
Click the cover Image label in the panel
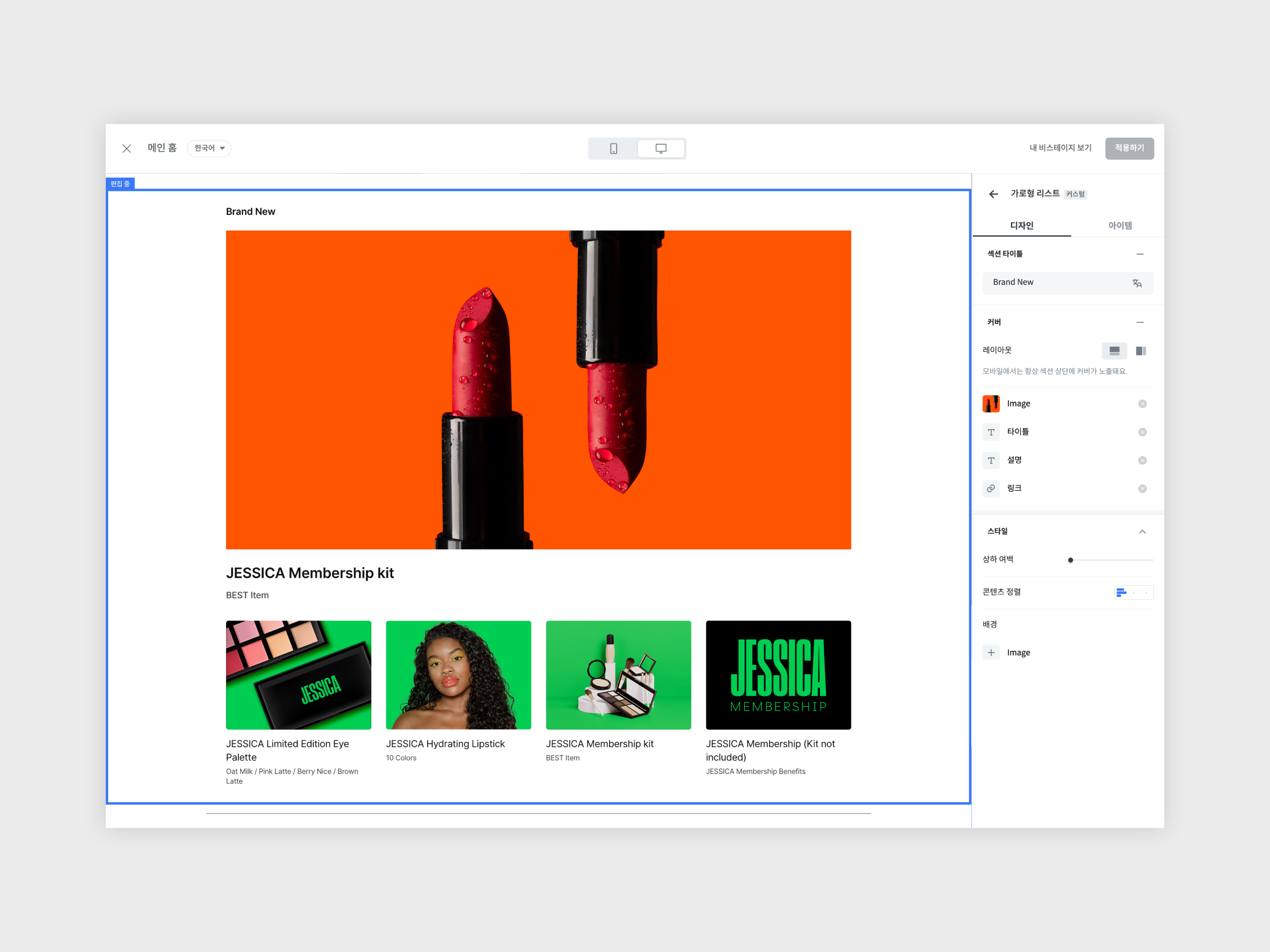[1018, 404]
